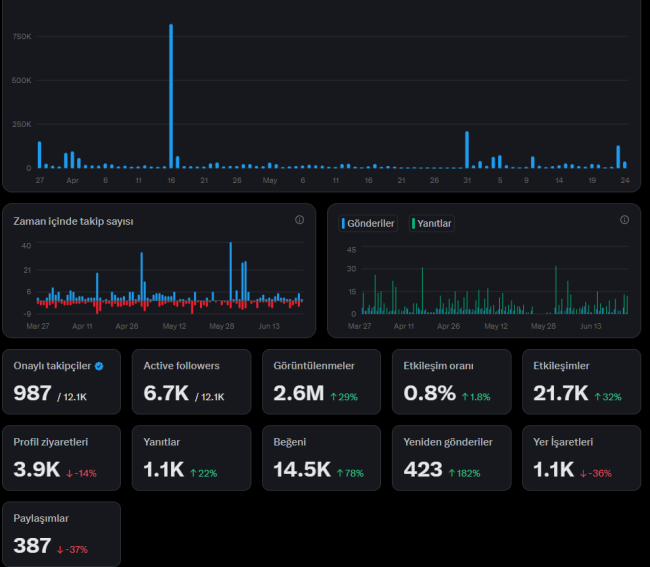Click the 14.5K likes value
The image size is (650, 567).
[302, 469]
